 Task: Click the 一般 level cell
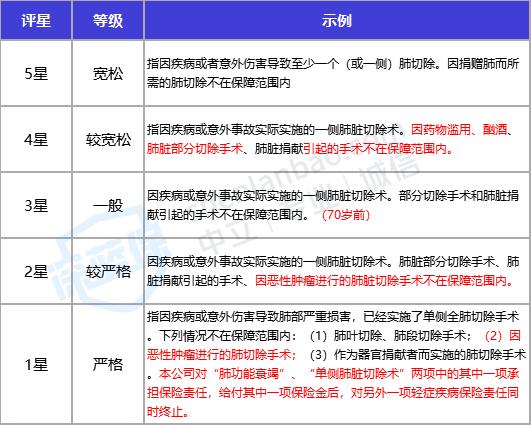(x=108, y=206)
